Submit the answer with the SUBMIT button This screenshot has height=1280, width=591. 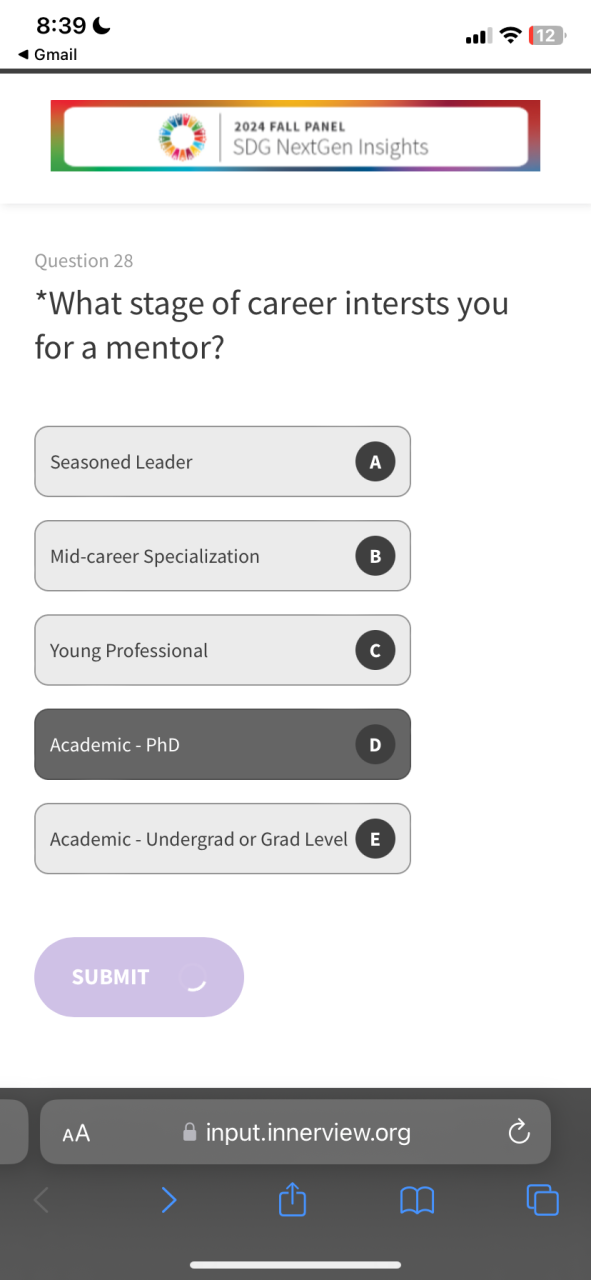tap(139, 977)
